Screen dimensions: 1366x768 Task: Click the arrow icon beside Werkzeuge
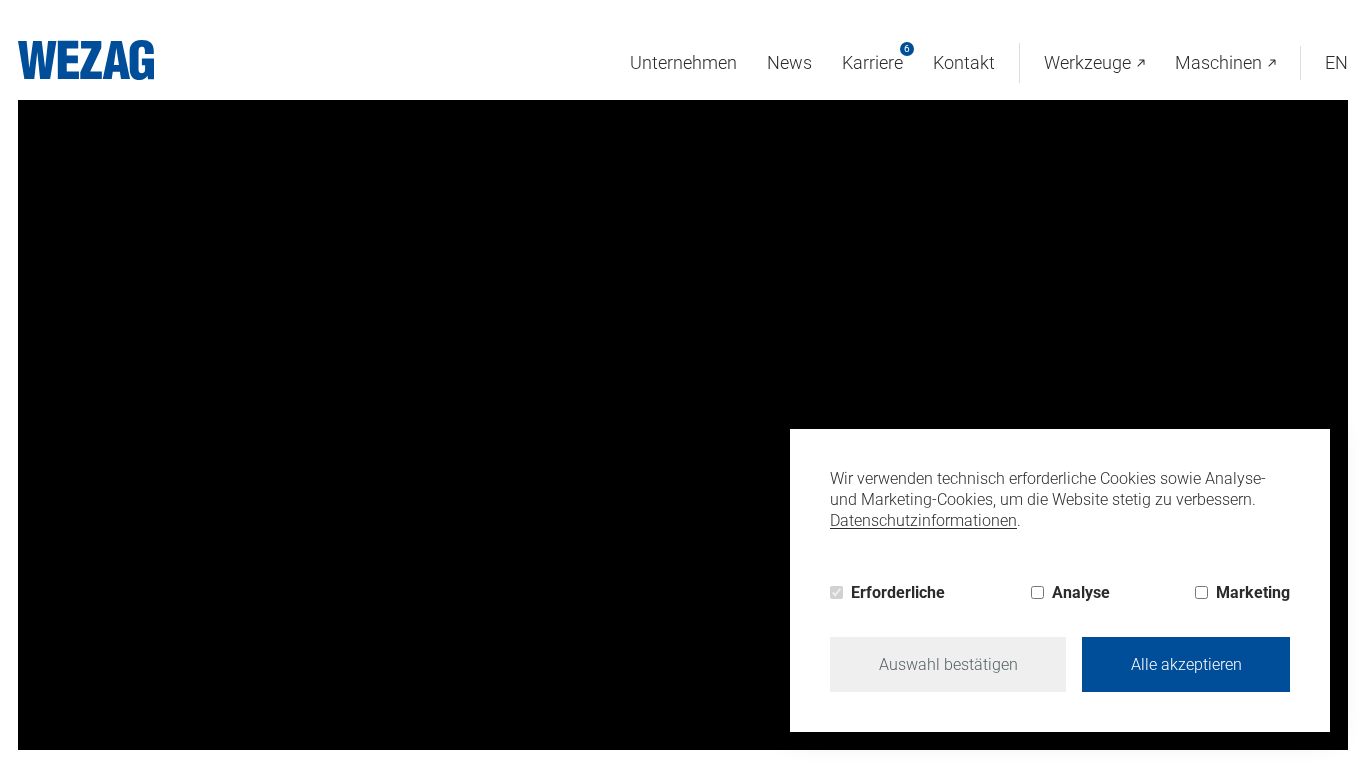[1141, 64]
